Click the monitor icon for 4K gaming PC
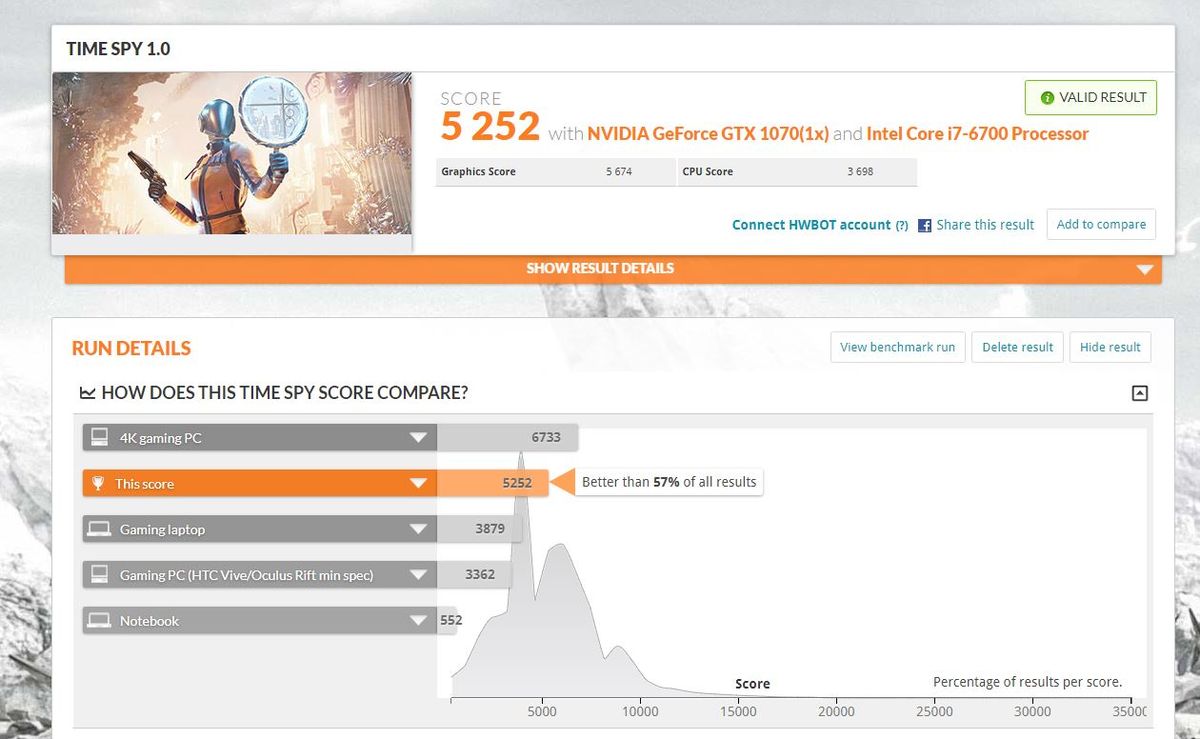Viewport: 1200px width, 739px height. (x=99, y=437)
